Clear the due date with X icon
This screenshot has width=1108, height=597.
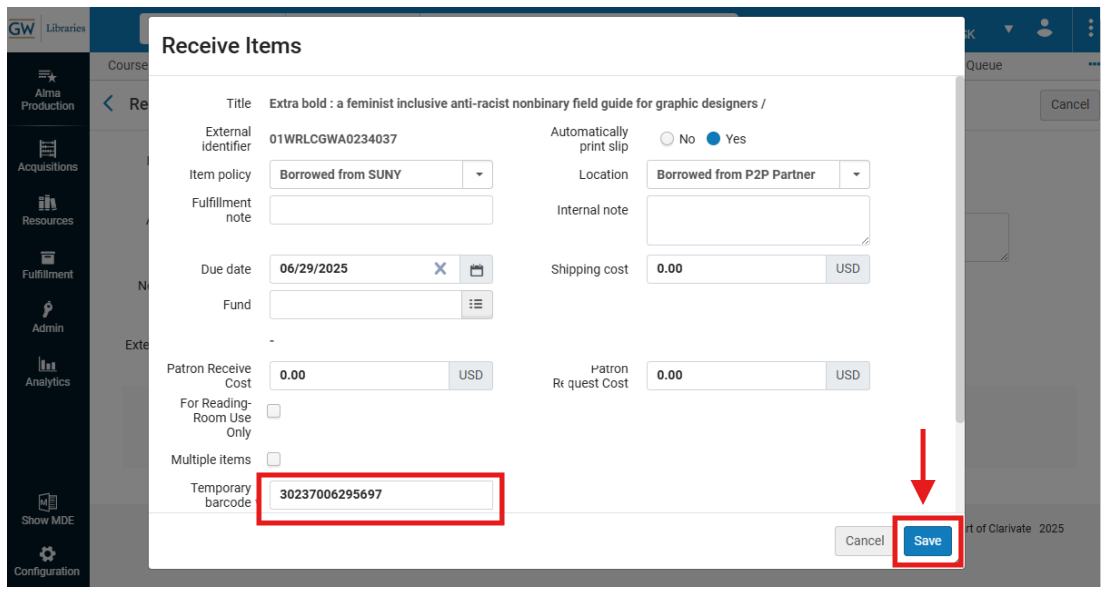point(440,269)
